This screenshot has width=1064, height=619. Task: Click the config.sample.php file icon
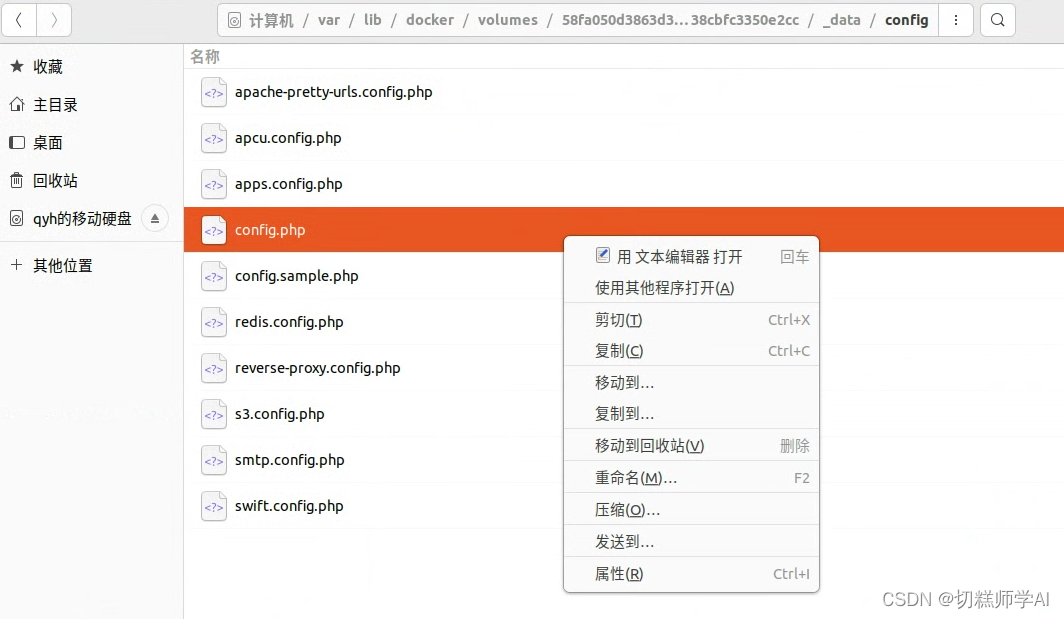[x=214, y=277]
